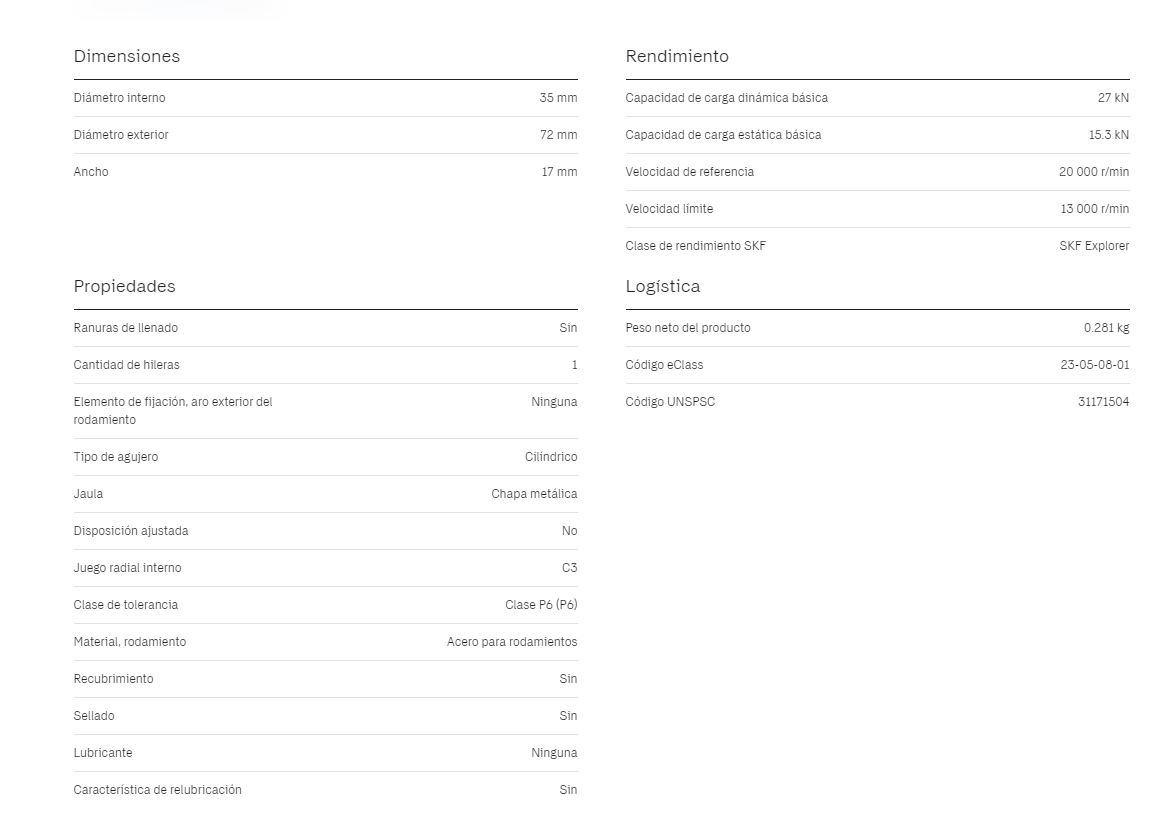This screenshot has width=1160, height=834.
Task: Click the Chapa metálica cage value
Action: coord(534,494)
